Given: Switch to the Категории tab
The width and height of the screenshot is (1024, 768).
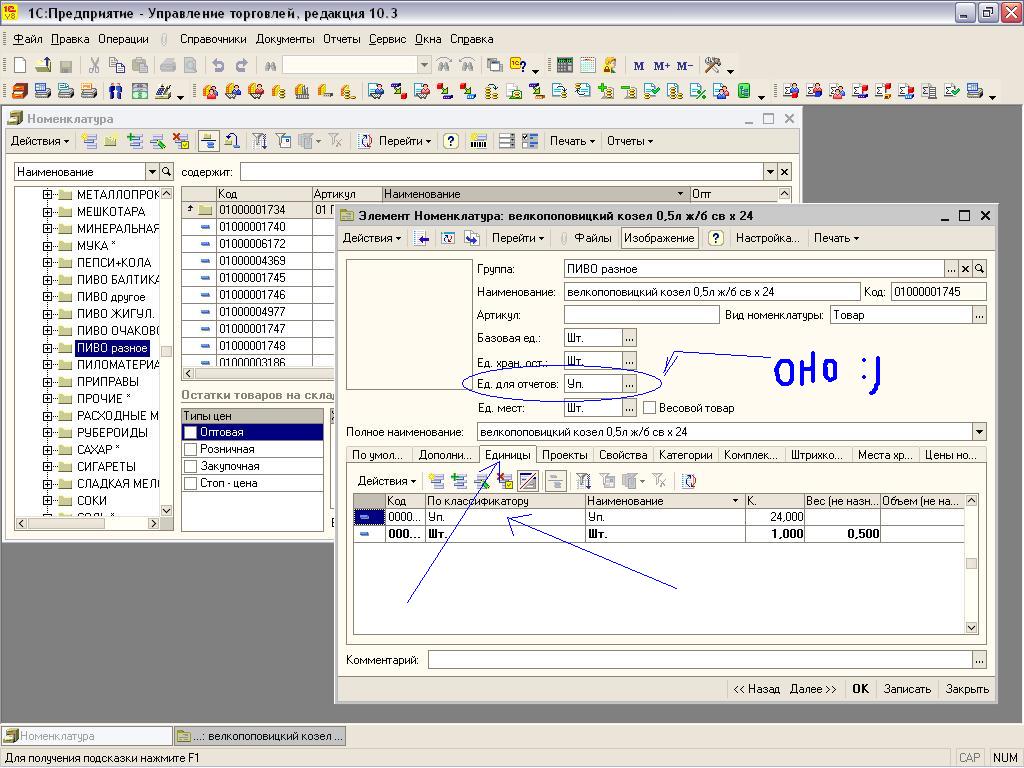Looking at the screenshot, I should click(x=685, y=455).
